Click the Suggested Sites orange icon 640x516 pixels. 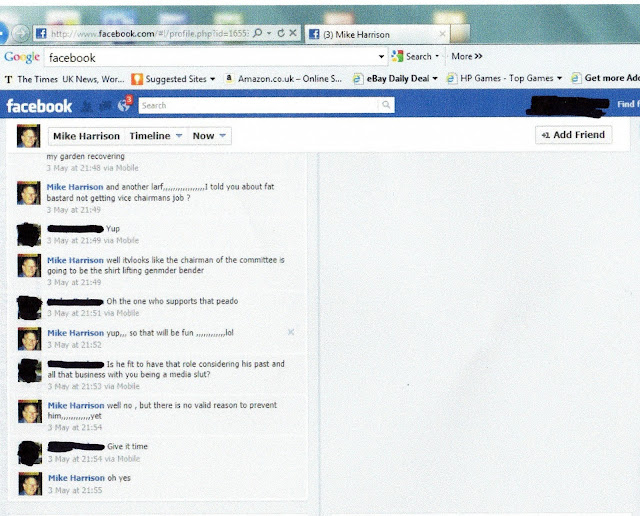click(x=137, y=79)
